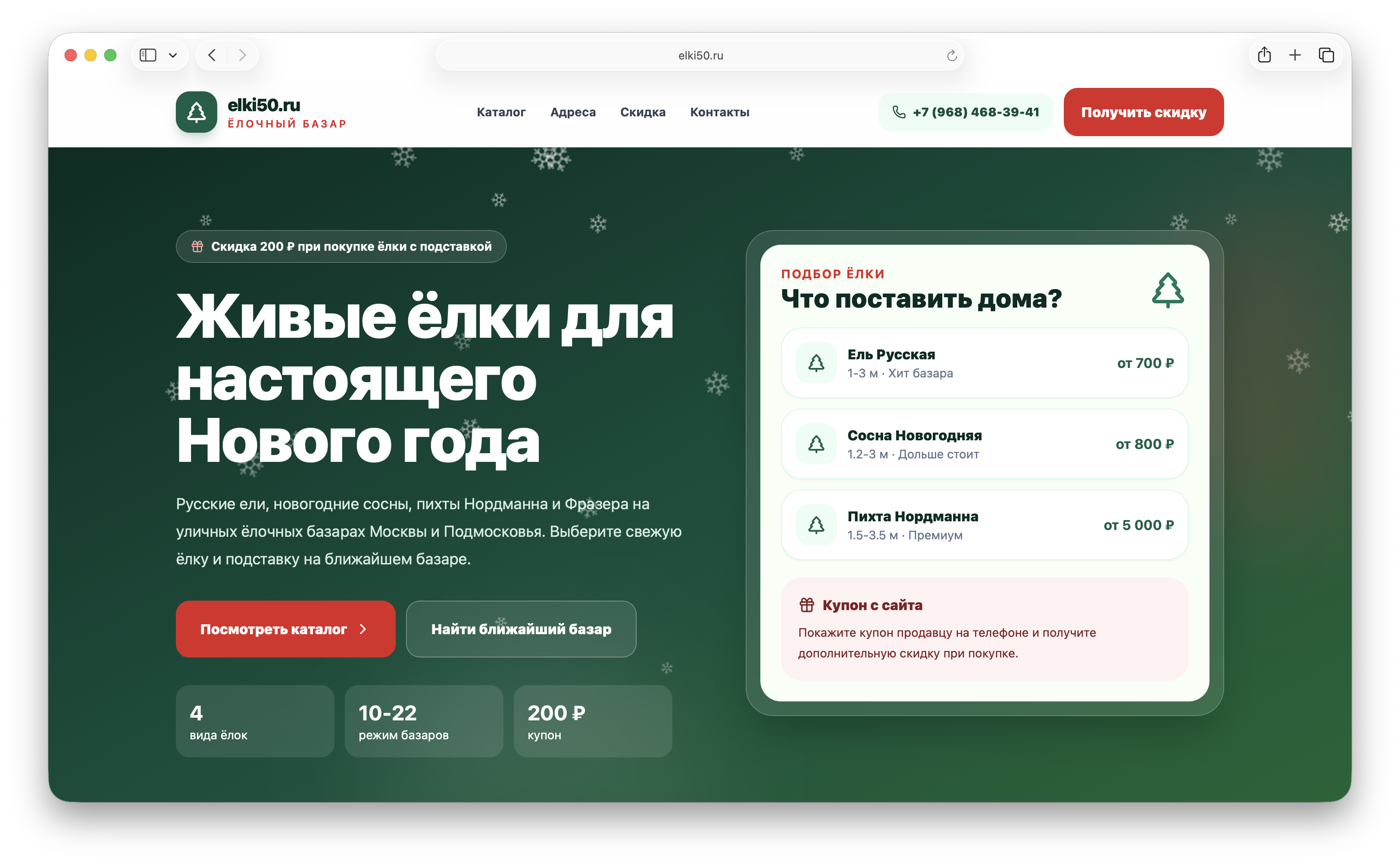Viewport: 1400px width, 866px height.
Task: Click the Купон с сайта heading
Action: coord(872,605)
